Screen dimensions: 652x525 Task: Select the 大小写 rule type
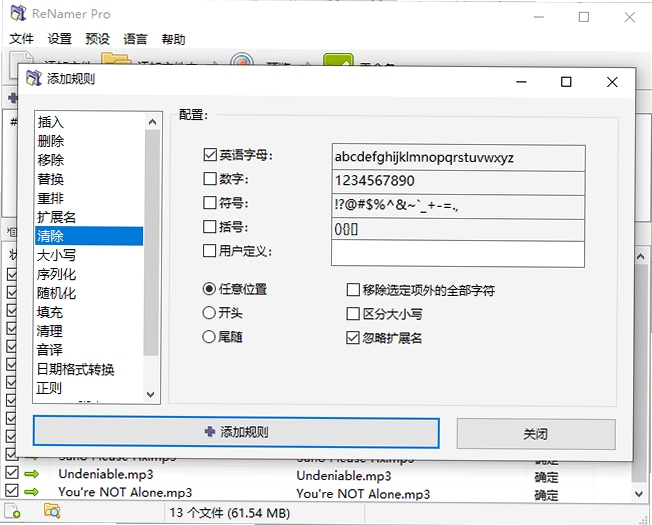pyautogui.click(x=89, y=255)
